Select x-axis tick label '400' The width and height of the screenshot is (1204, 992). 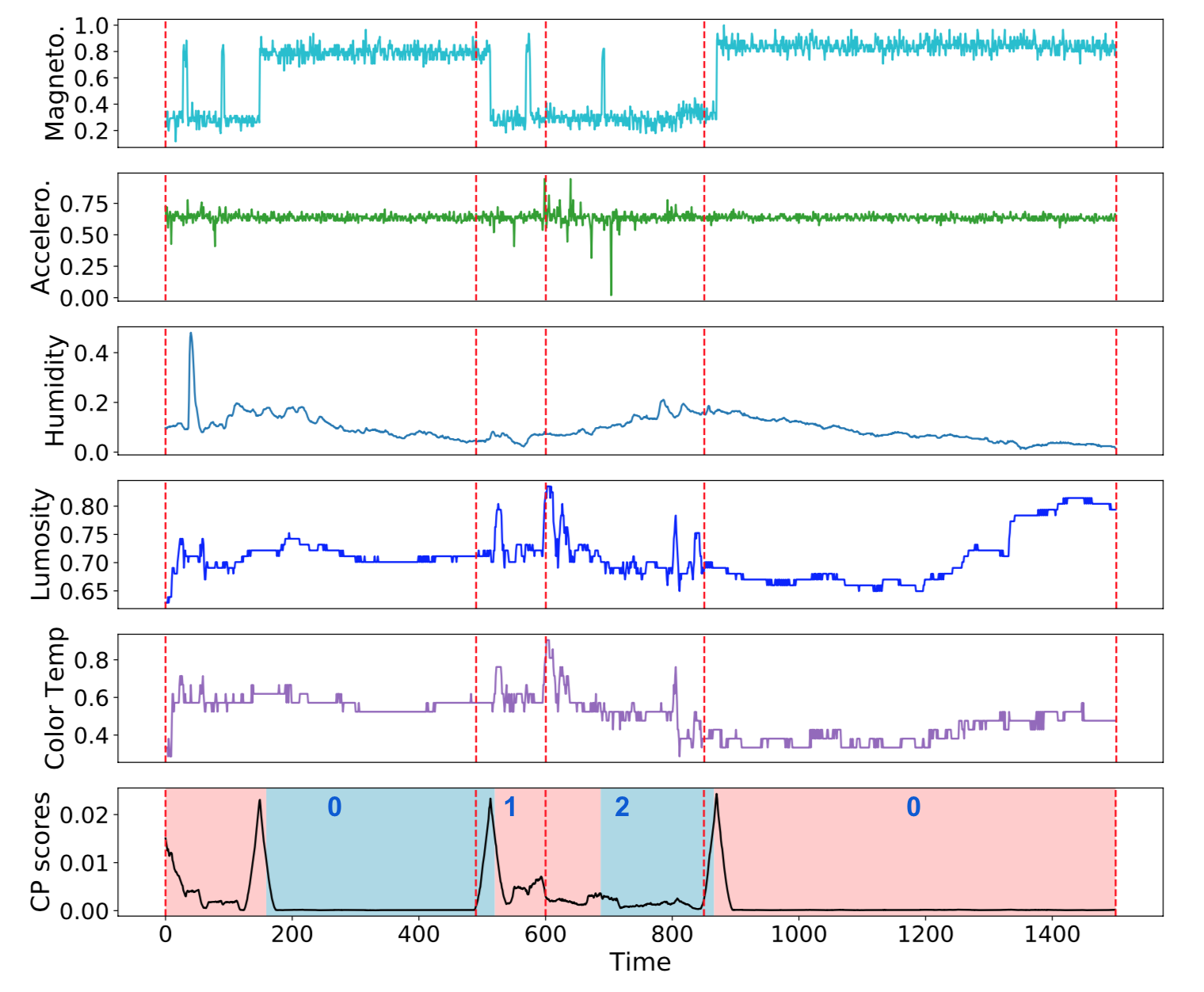click(x=418, y=934)
